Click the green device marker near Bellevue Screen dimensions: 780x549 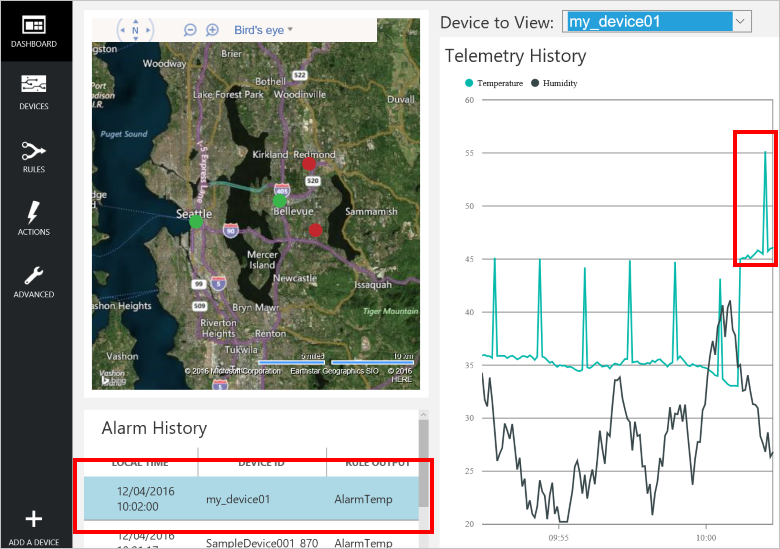pyautogui.click(x=280, y=201)
